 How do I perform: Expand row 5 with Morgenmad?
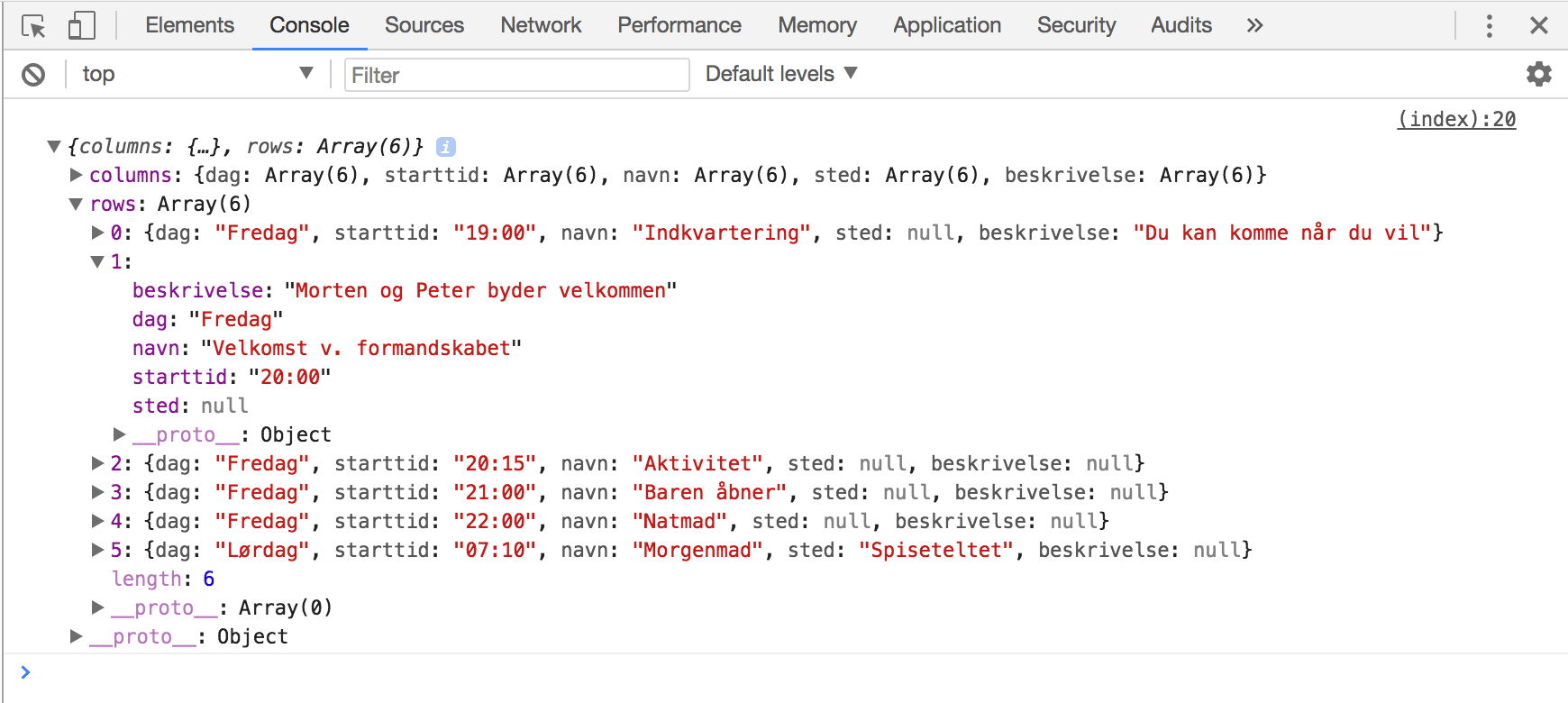[x=97, y=550]
